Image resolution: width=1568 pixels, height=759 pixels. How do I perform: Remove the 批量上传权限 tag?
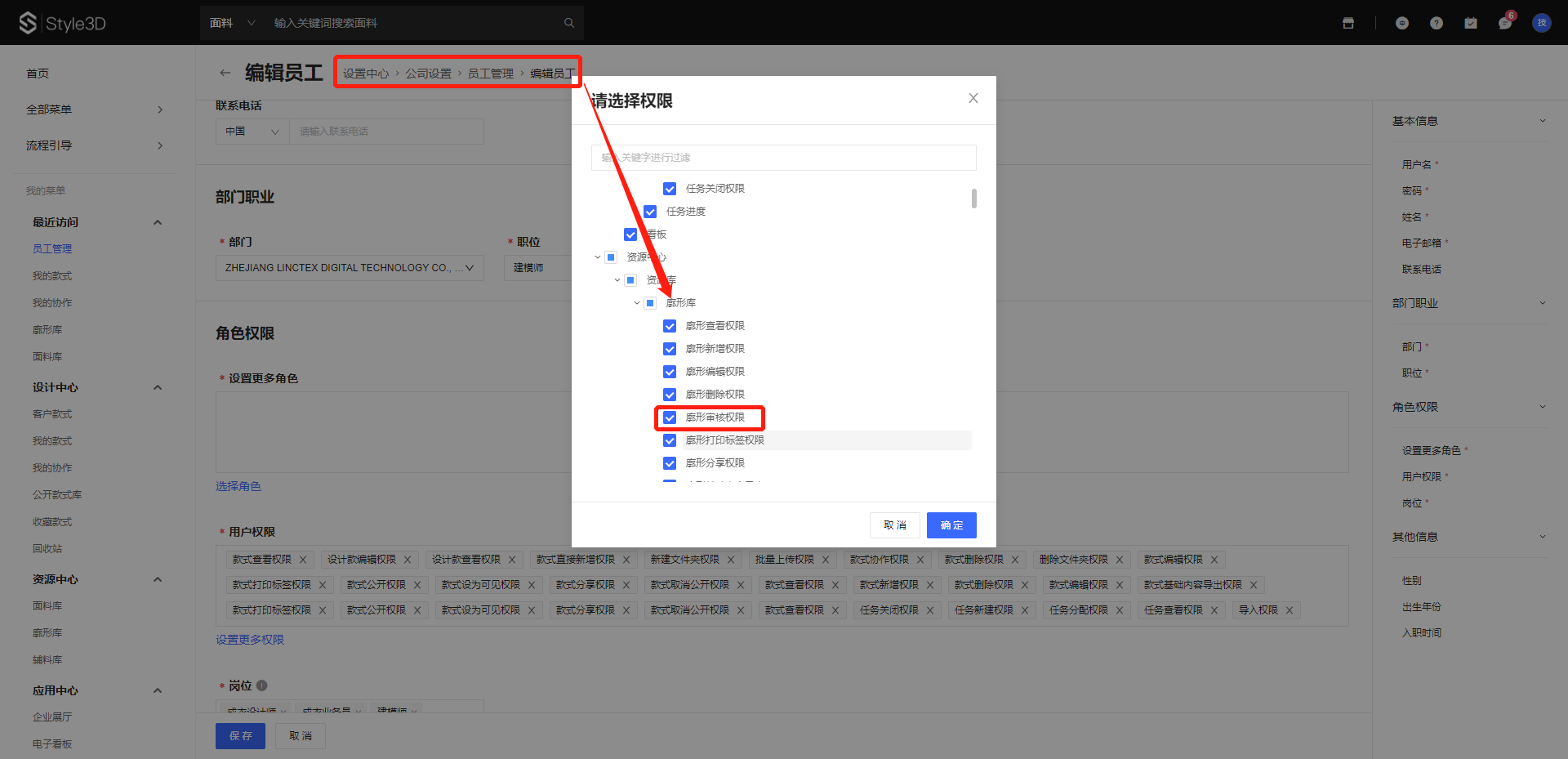826,560
